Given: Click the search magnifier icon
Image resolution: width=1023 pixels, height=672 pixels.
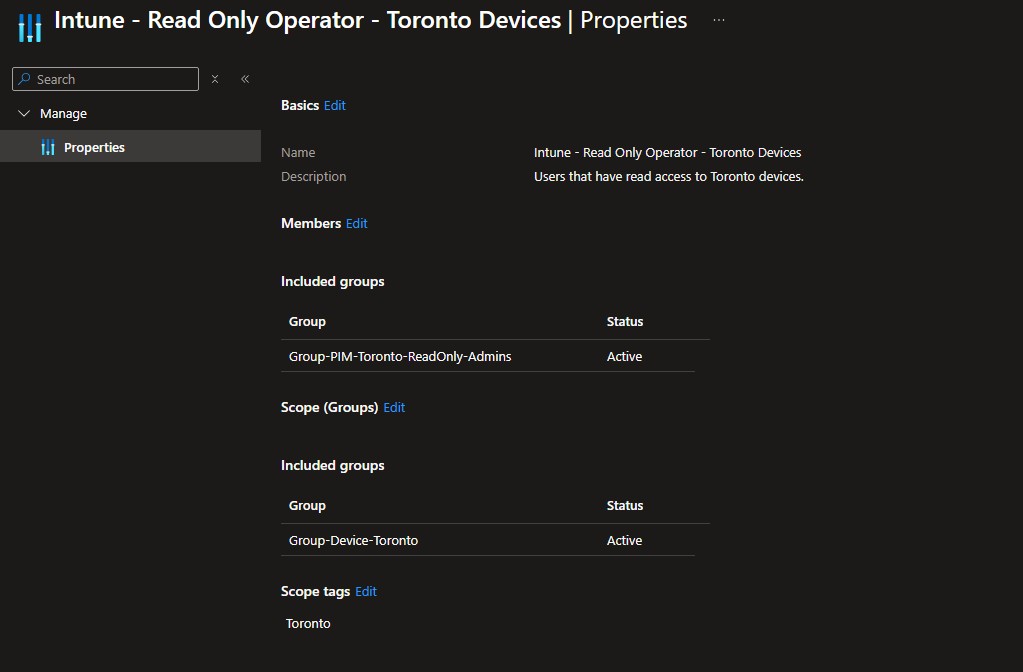Looking at the screenshot, I should 25,79.
